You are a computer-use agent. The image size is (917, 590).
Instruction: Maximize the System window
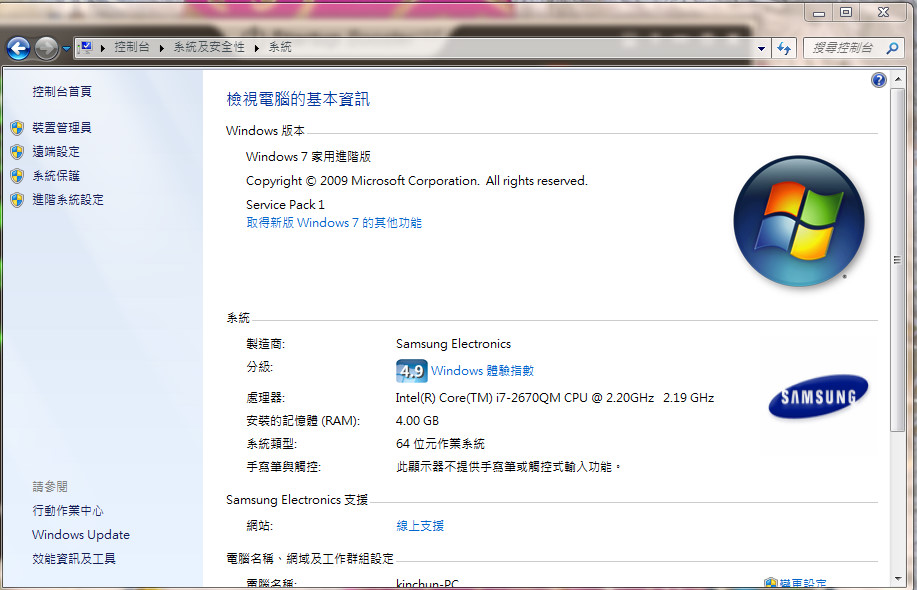846,12
